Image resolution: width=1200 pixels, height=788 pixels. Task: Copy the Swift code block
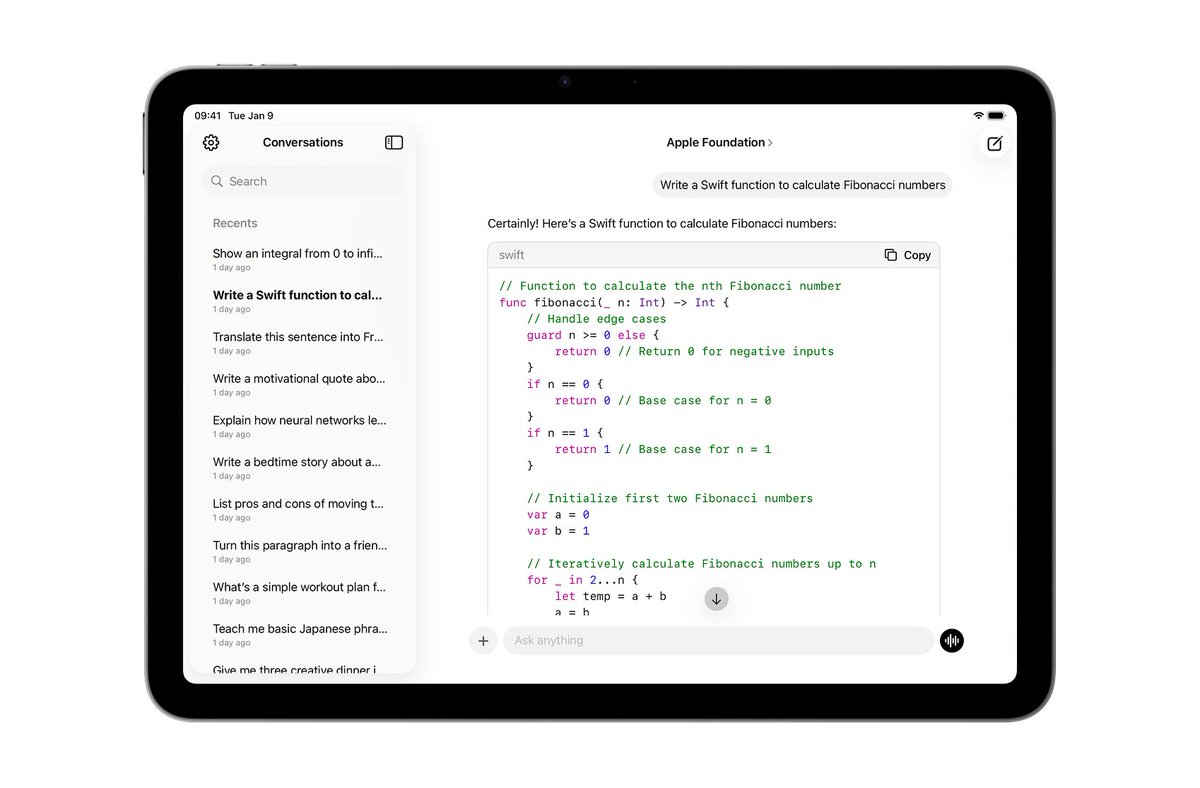click(x=908, y=255)
